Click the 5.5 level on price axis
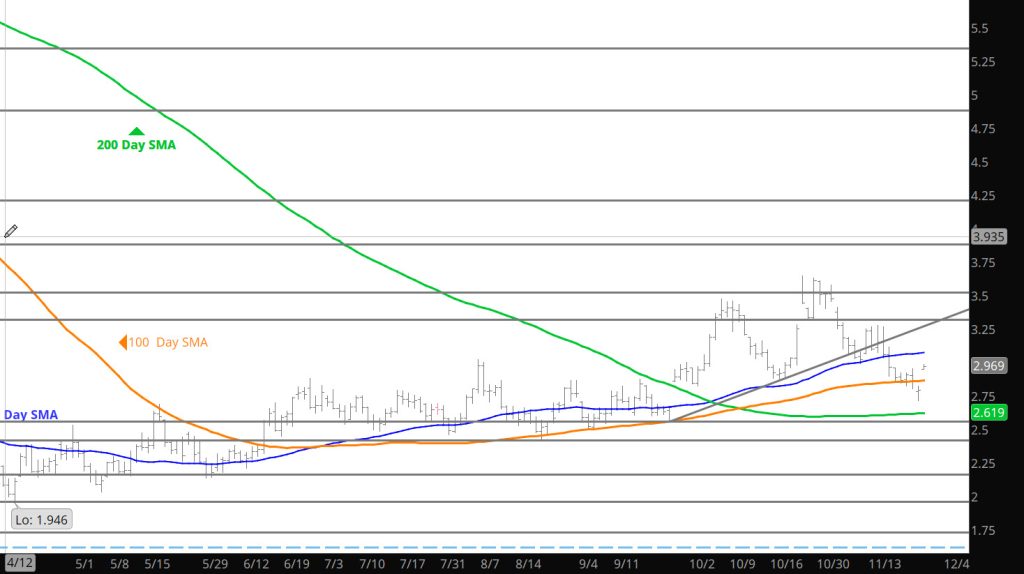The height and width of the screenshot is (574, 1024). 980,29
